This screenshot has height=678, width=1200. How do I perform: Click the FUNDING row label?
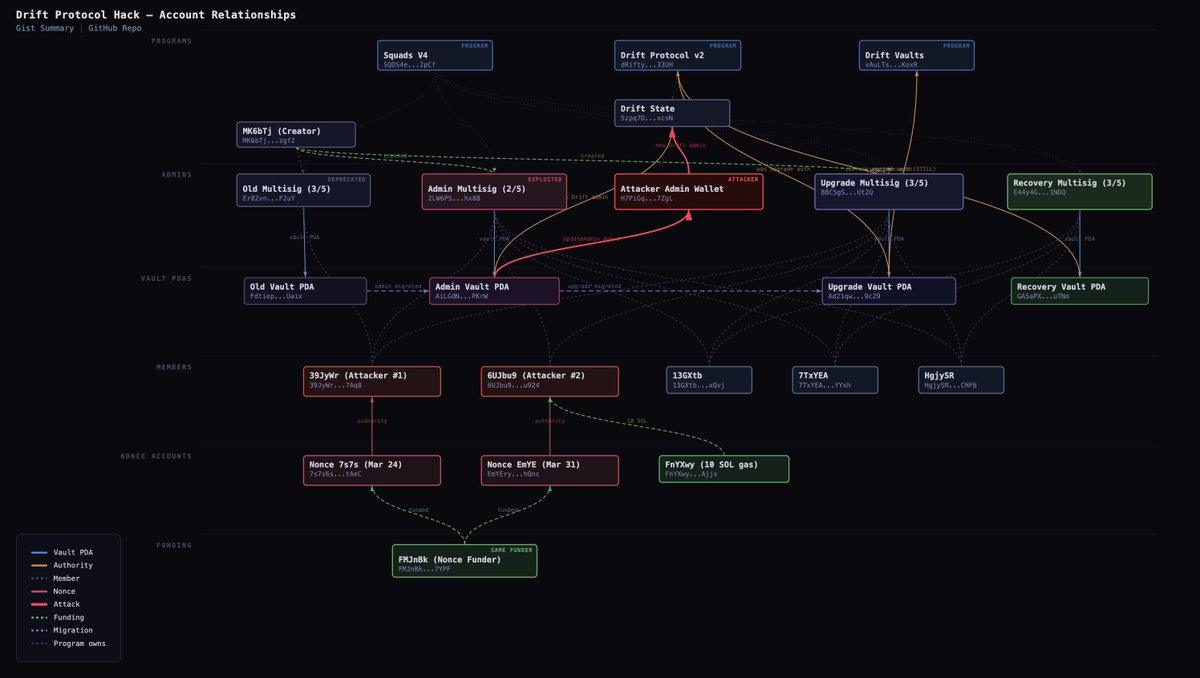coord(174,545)
